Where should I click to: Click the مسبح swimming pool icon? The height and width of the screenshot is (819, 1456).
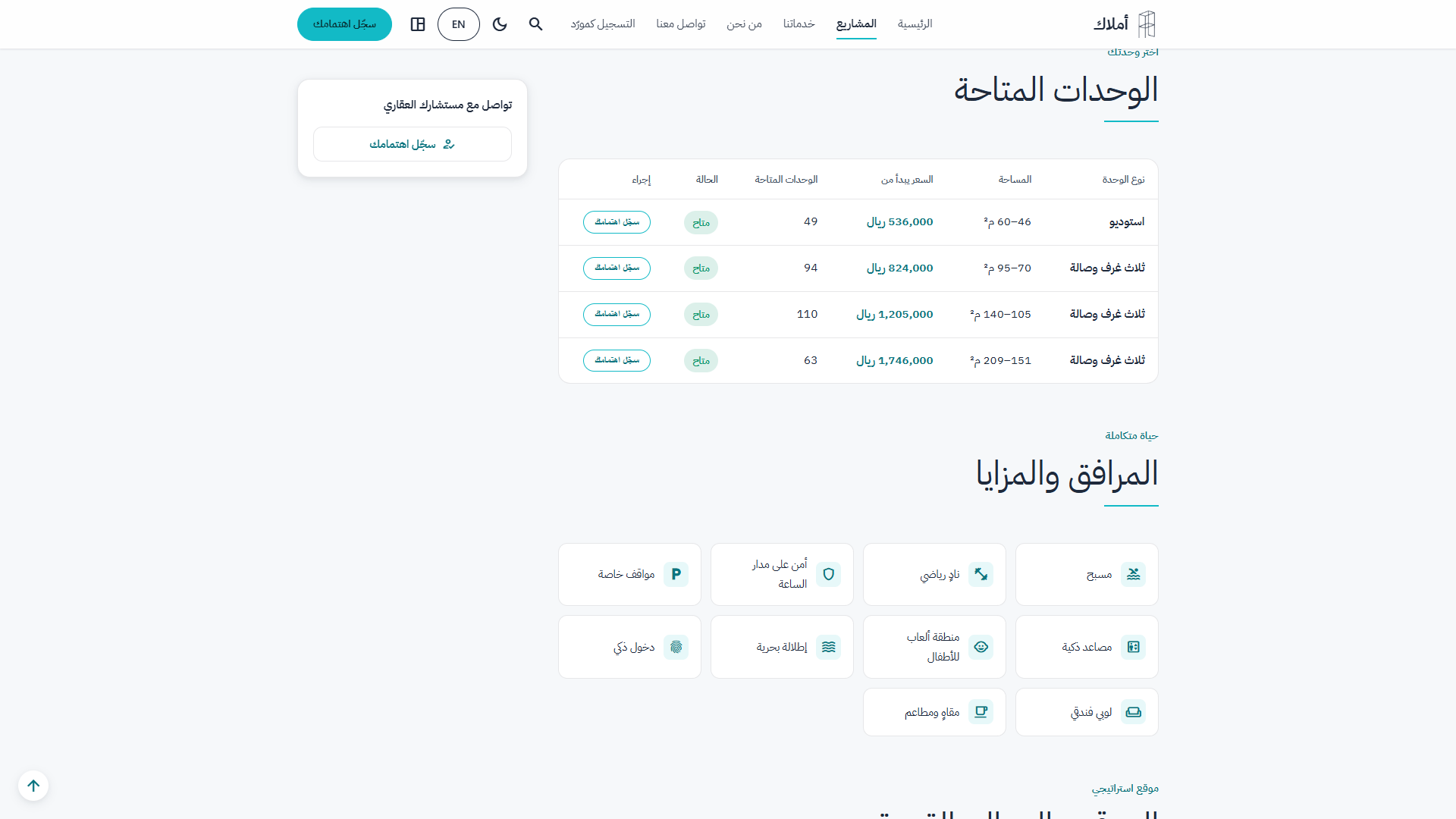pyautogui.click(x=1134, y=575)
